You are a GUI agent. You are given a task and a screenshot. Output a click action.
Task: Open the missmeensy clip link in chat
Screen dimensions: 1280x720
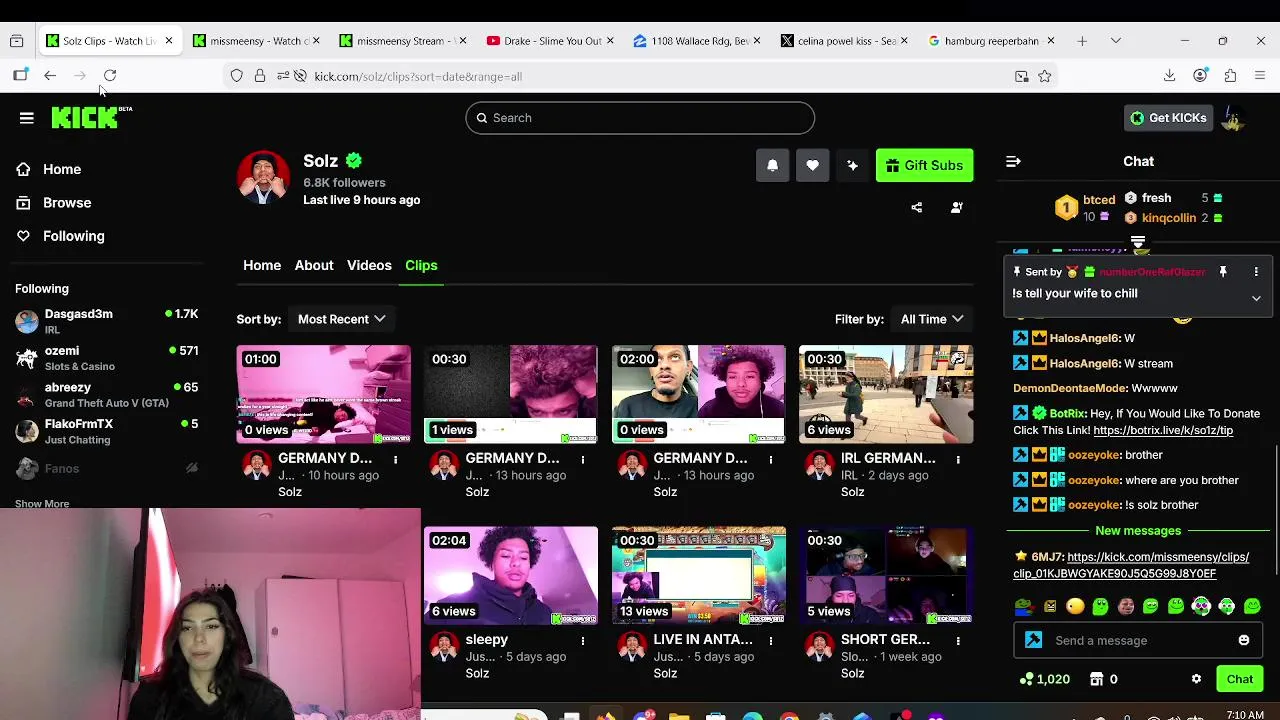click(1131, 565)
